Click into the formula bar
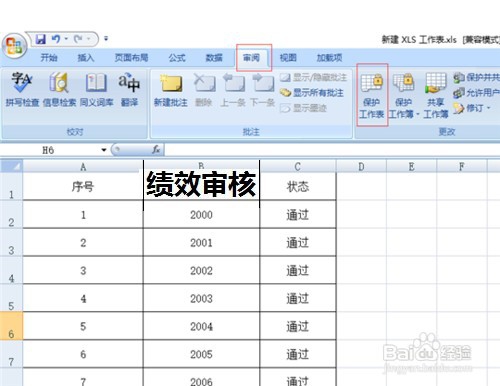500x386 pixels. click(x=332, y=150)
